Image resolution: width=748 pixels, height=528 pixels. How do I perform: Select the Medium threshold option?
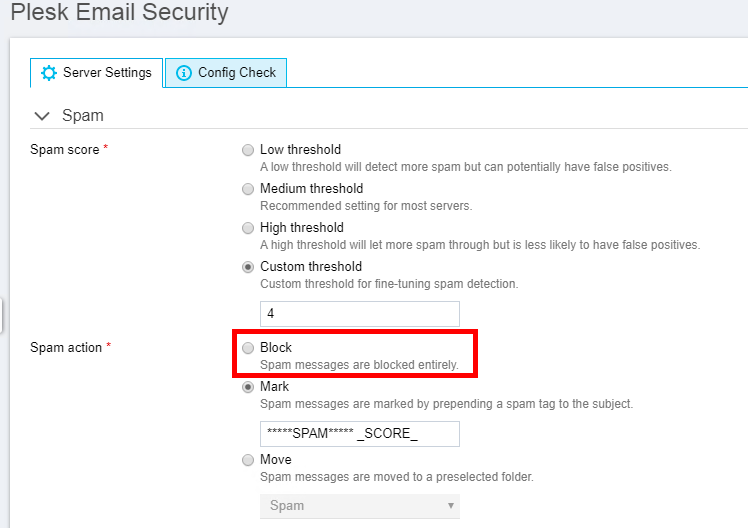point(247,189)
